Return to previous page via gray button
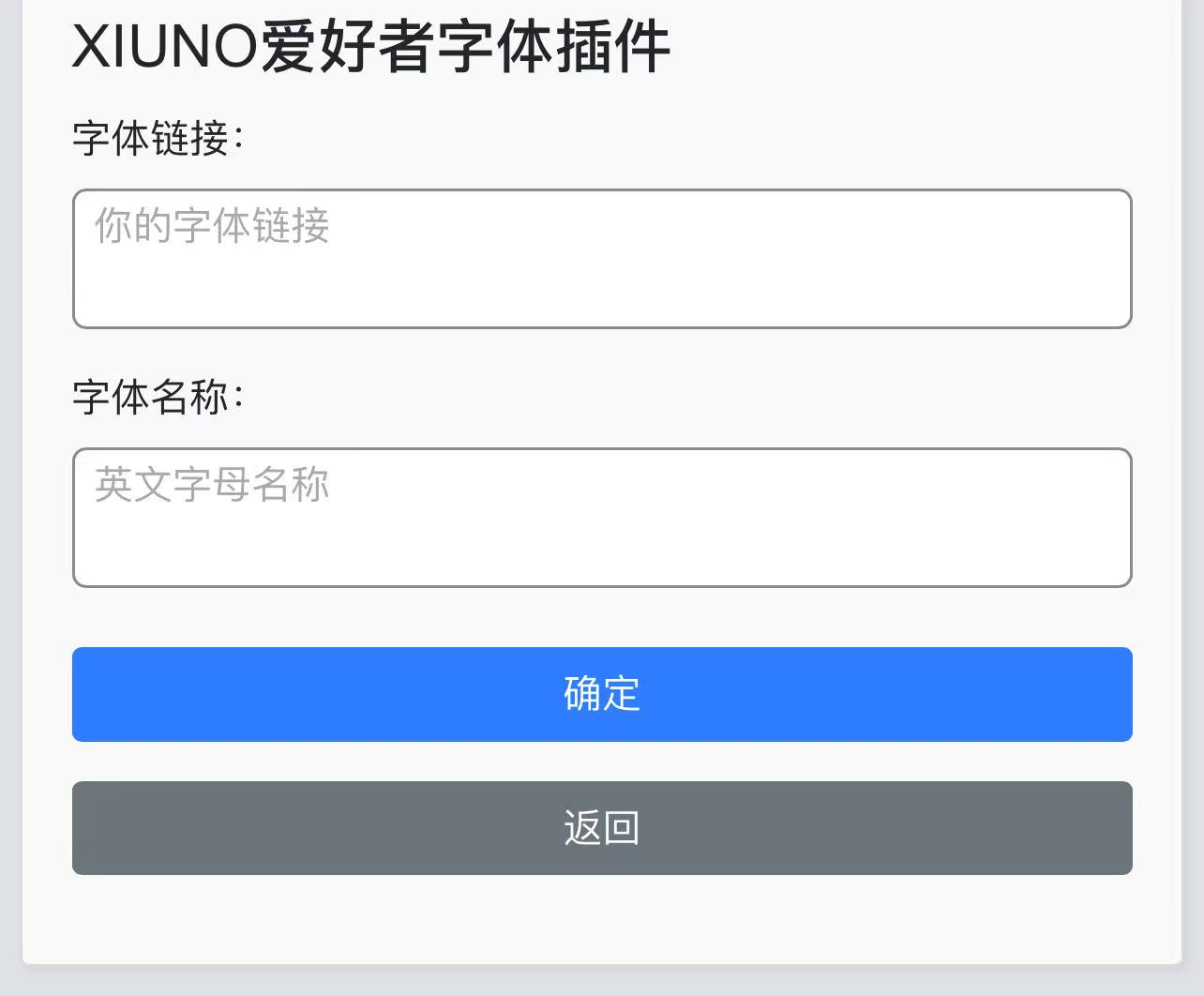The width and height of the screenshot is (1204, 996). tap(602, 828)
